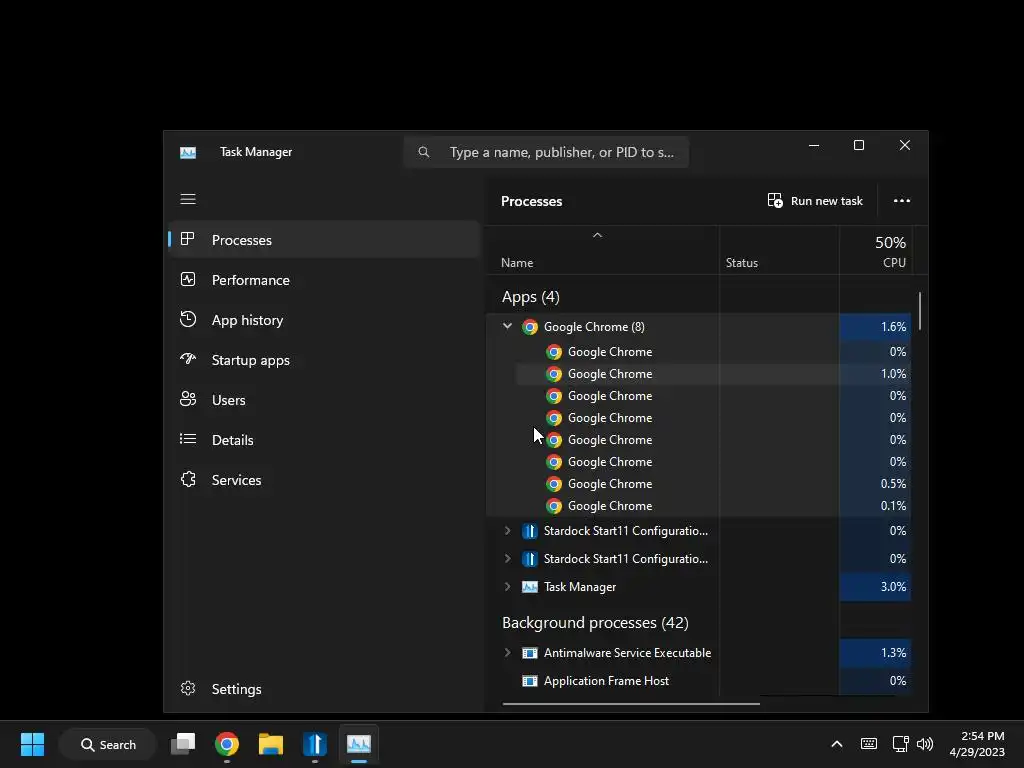
Task: Click the Performance sidebar icon
Action: pyautogui.click(x=188, y=280)
